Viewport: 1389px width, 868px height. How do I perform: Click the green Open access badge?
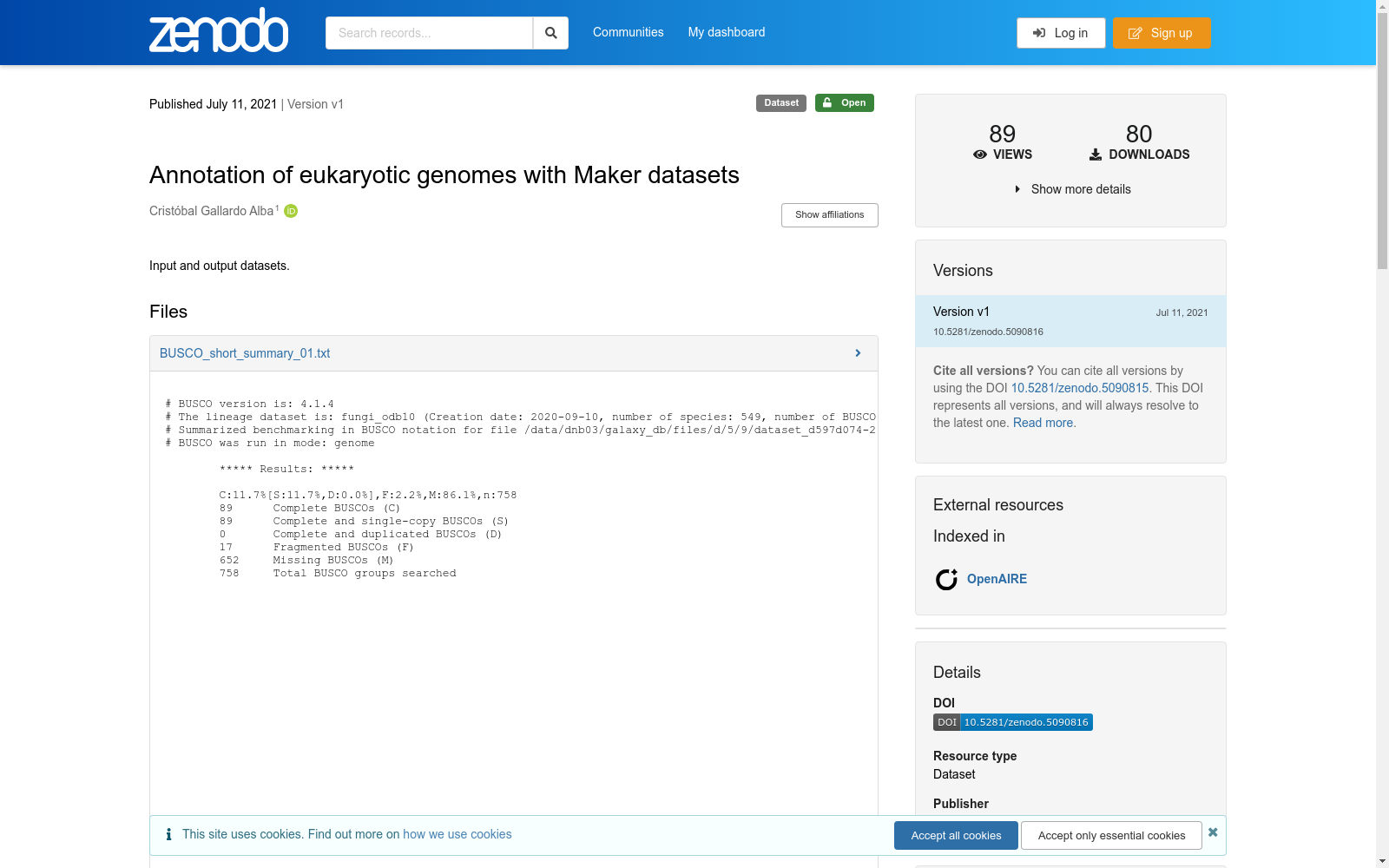(844, 102)
